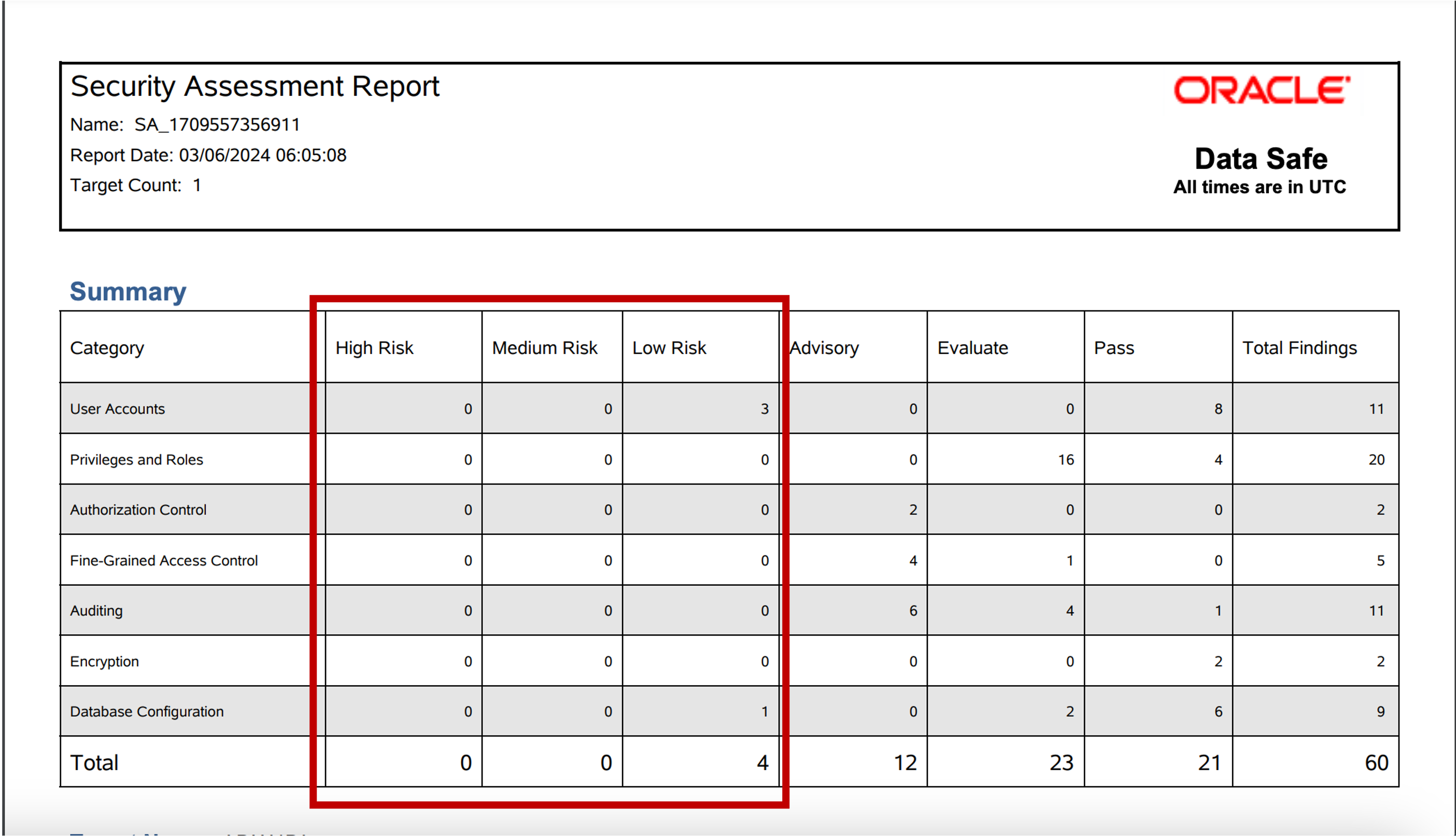Click the High Risk column header
The height and width of the screenshot is (836, 1456).
pos(374,348)
